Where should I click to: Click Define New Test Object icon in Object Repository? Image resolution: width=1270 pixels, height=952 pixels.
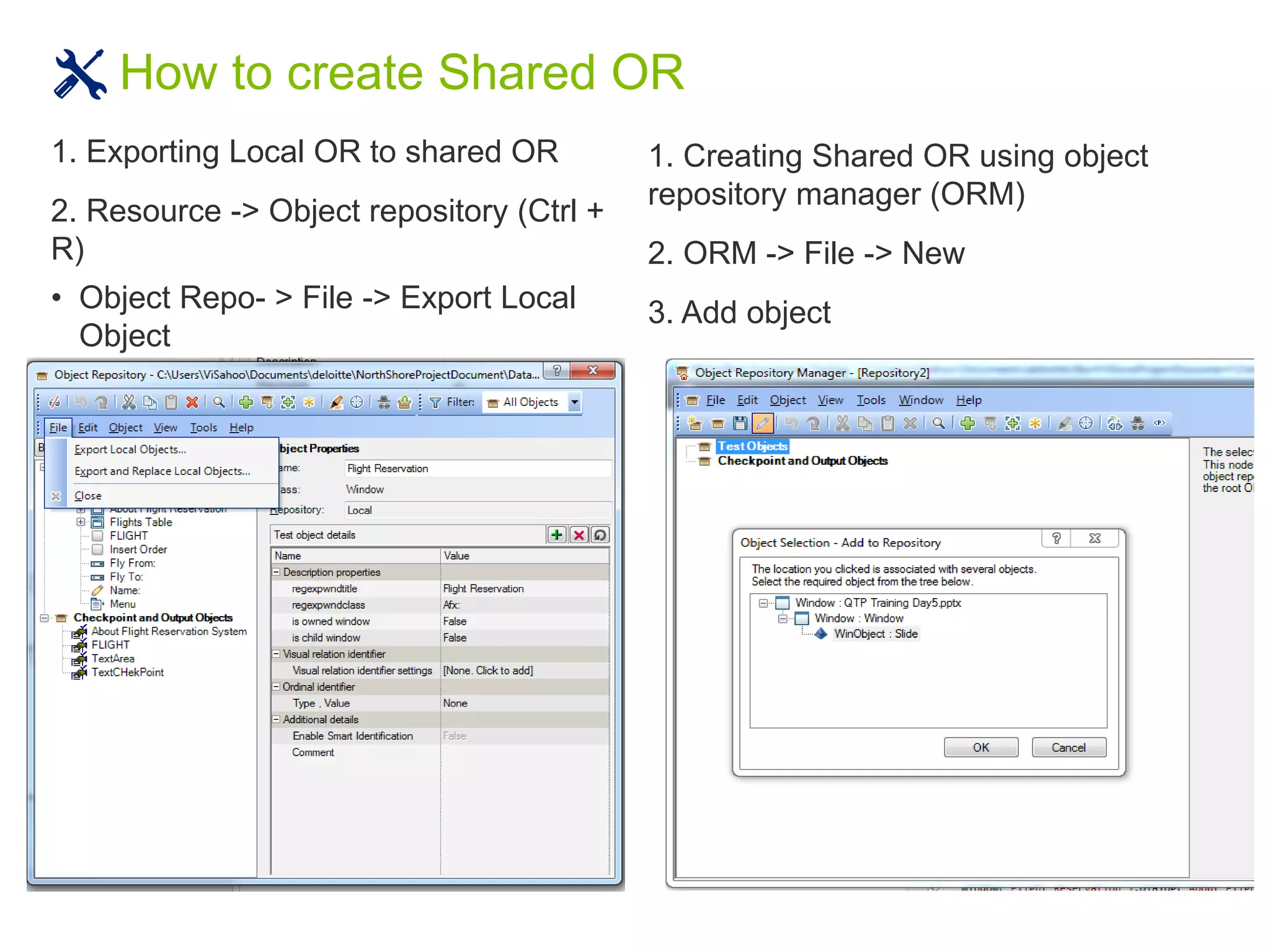(309, 402)
